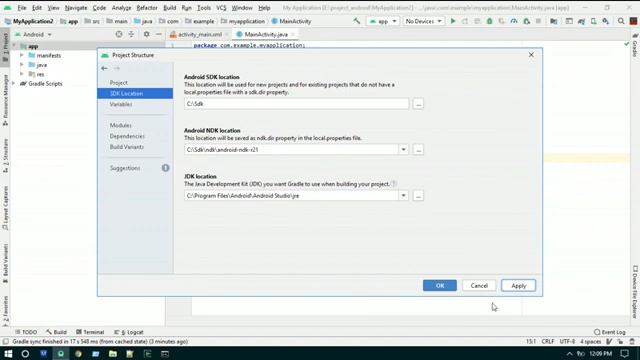The height and width of the screenshot is (360, 640).
Task: Open the Project Structure toolbar icon
Action: 554,21
